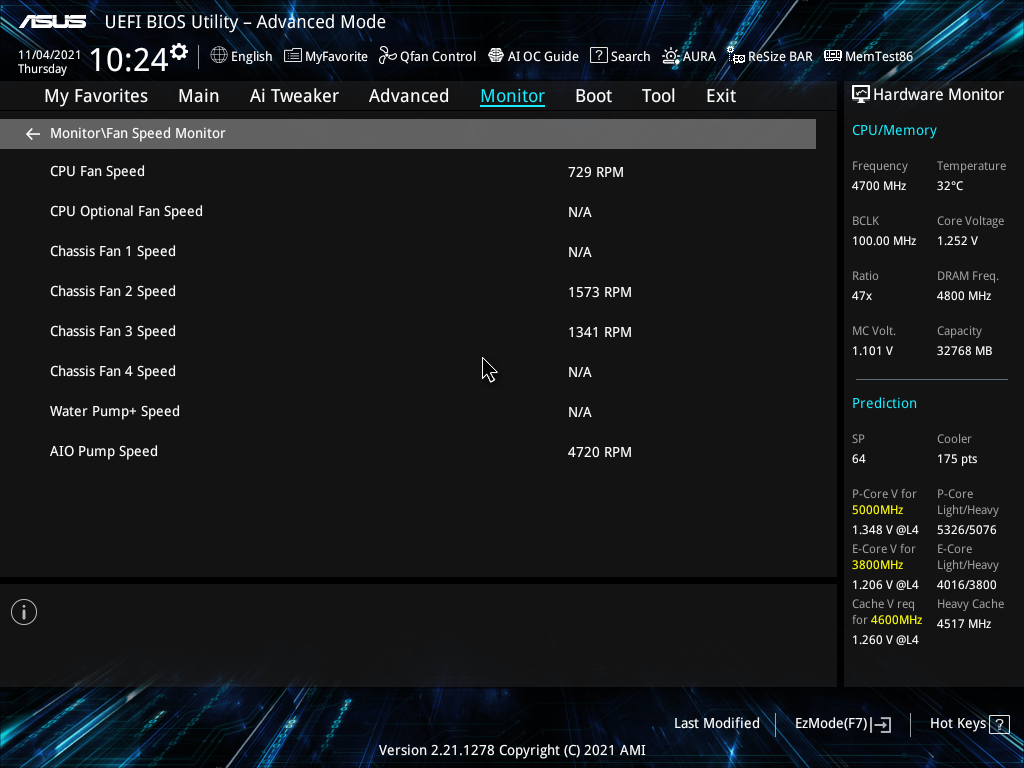This screenshot has width=1024, height=768.
Task: Click the Last Modified button
Action: click(x=716, y=723)
